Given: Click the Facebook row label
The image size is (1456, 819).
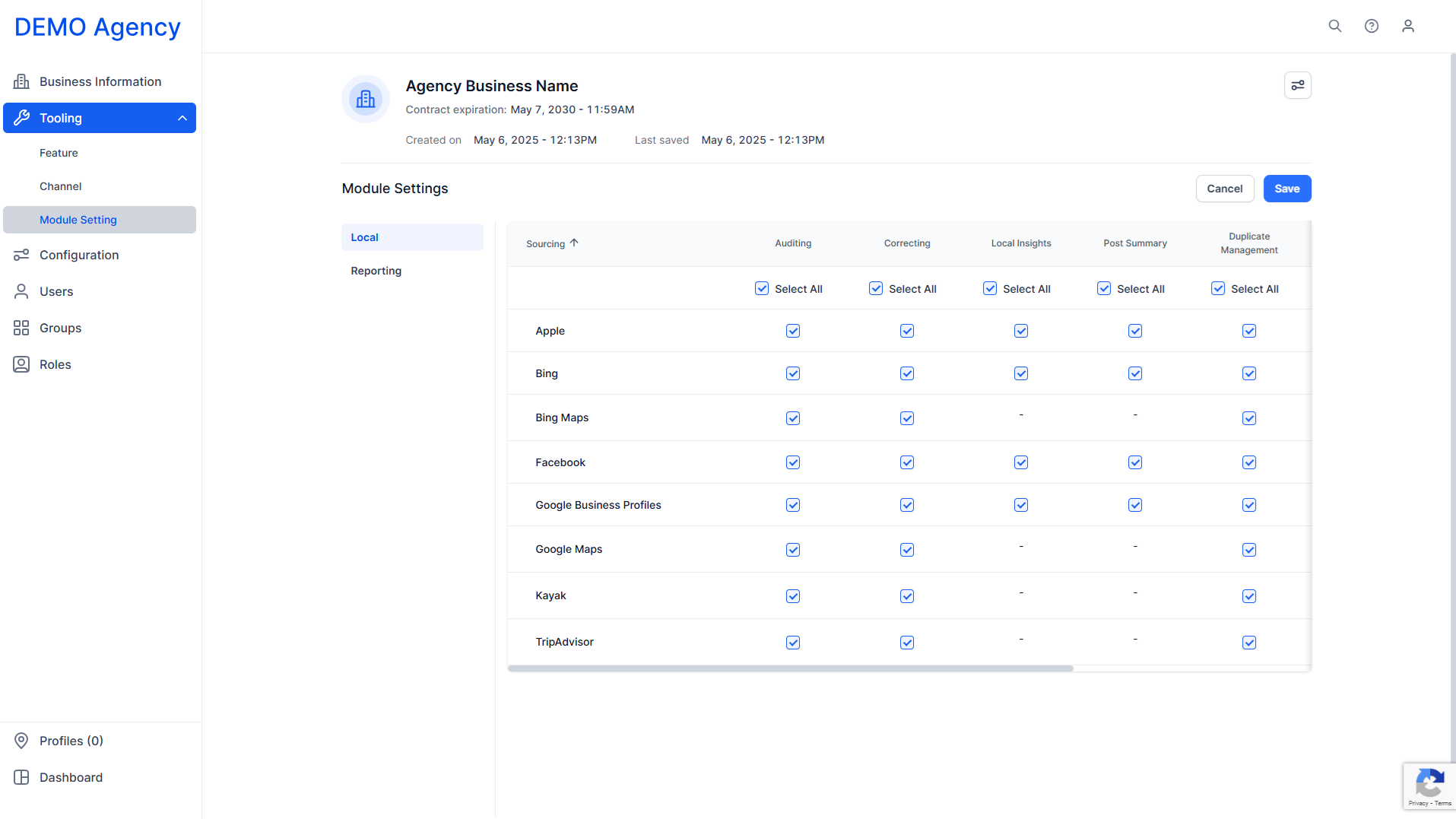Looking at the screenshot, I should point(560,462).
